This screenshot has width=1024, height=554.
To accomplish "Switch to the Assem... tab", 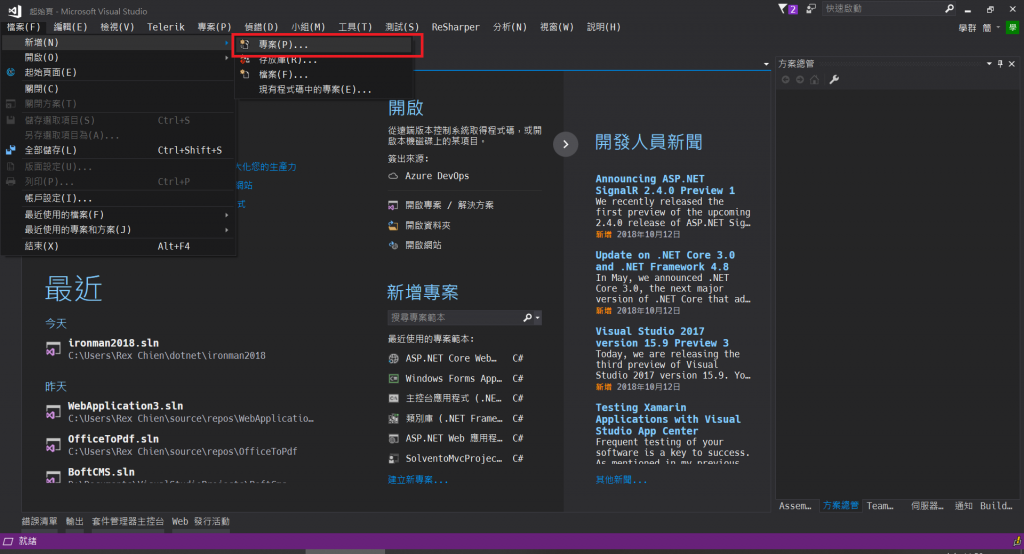I will [x=795, y=506].
